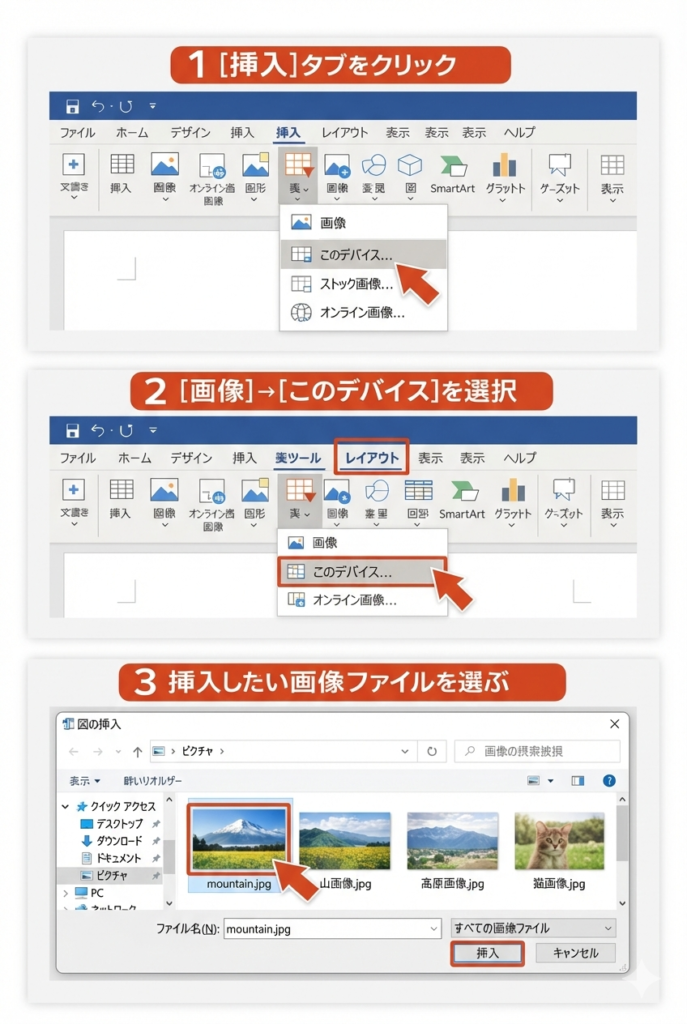Click the Undo arrow in the middle Word window

pyautogui.click(x=98, y=430)
